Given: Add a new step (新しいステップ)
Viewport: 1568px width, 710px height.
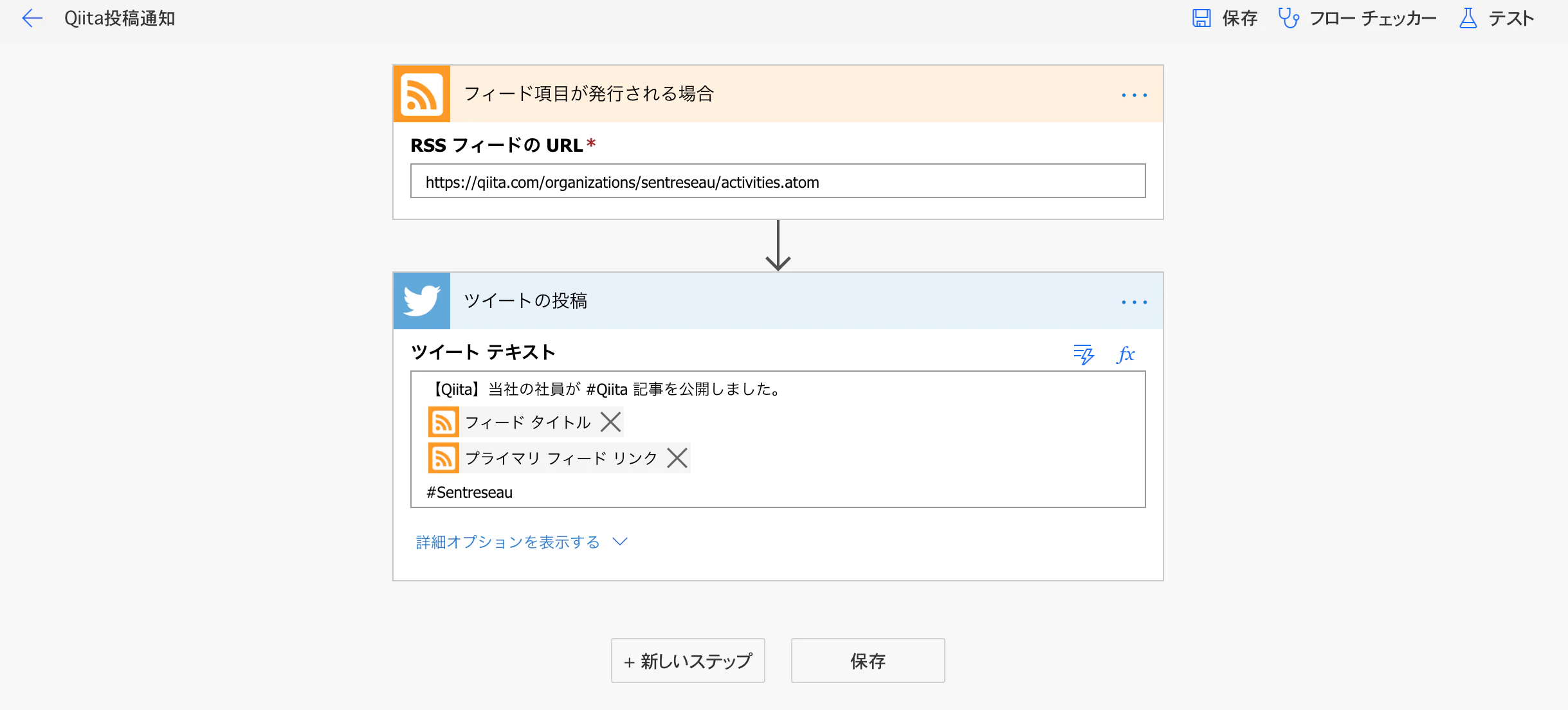Looking at the screenshot, I should pos(688,660).
